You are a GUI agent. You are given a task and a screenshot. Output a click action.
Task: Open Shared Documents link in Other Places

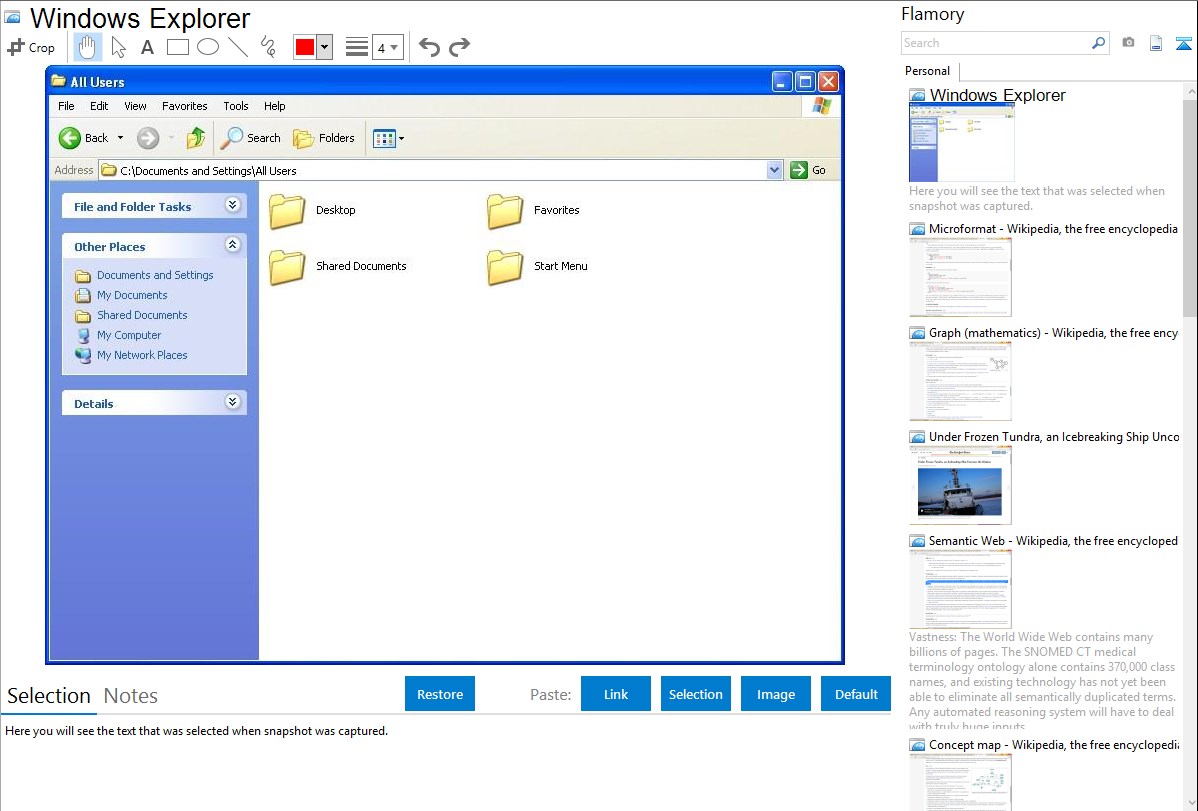click(x=142, y=315)
